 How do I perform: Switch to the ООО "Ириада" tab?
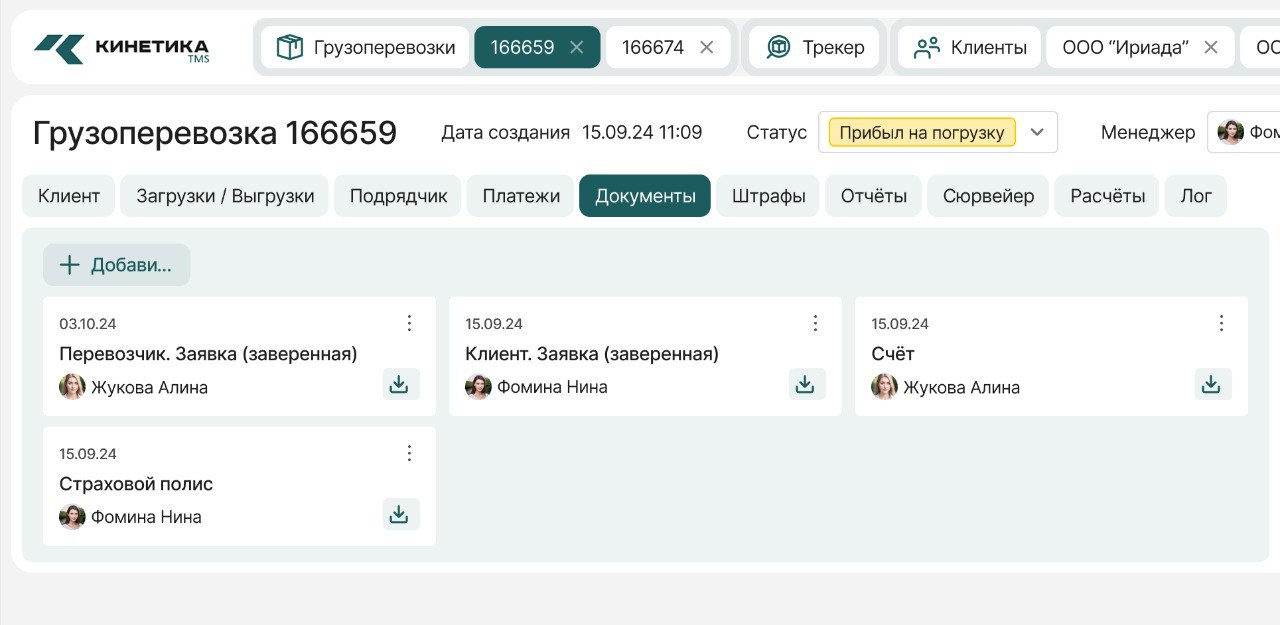[x=1138, y=47]
